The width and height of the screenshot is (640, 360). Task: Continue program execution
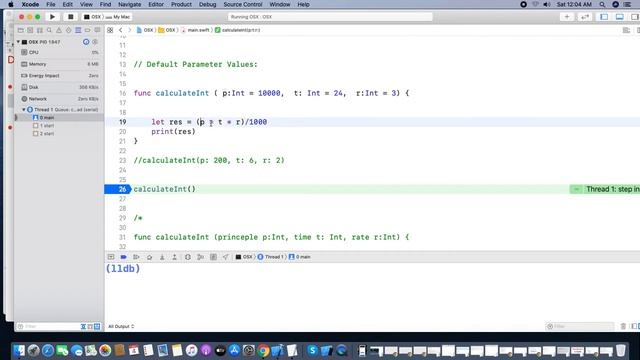[136, 257]
